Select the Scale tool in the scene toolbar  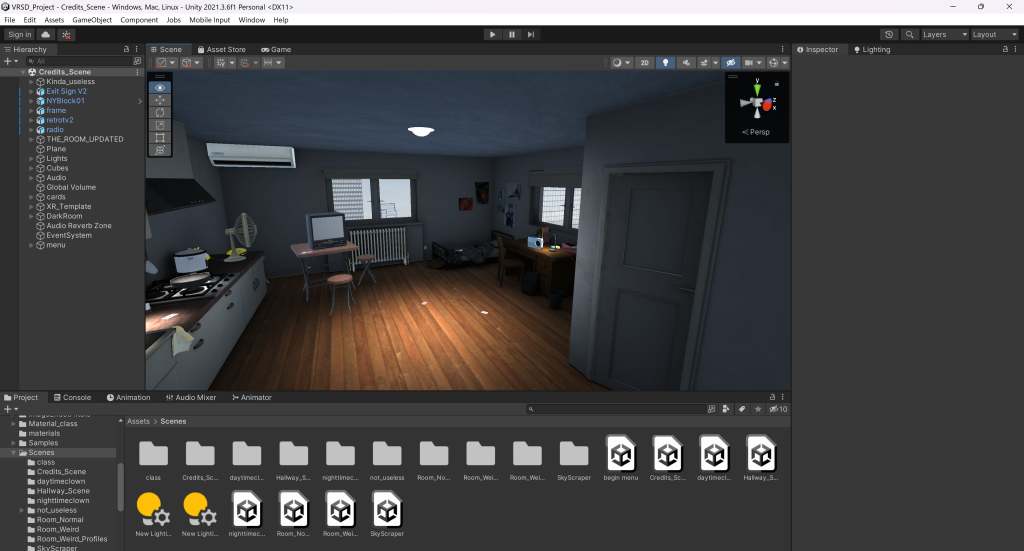click(160, 125)
